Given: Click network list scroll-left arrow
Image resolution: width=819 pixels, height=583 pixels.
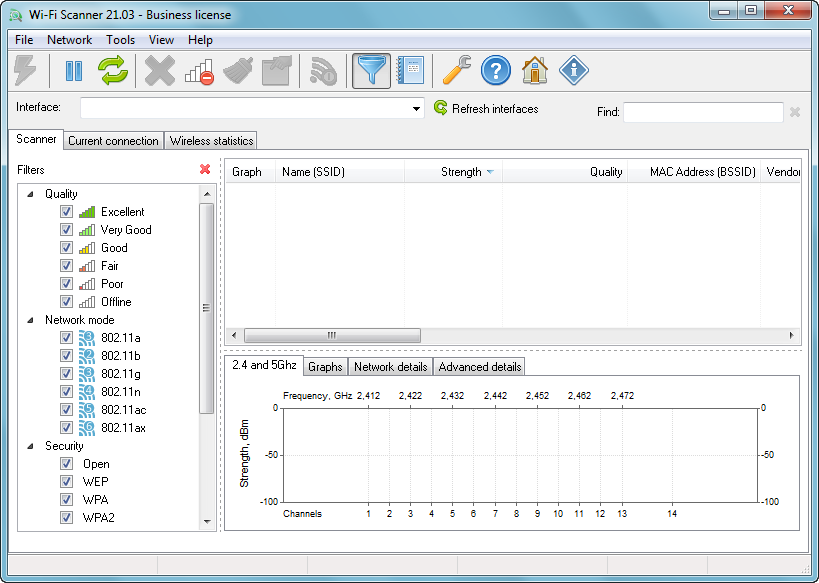Looking at the screenshot, I should [234, 335].
